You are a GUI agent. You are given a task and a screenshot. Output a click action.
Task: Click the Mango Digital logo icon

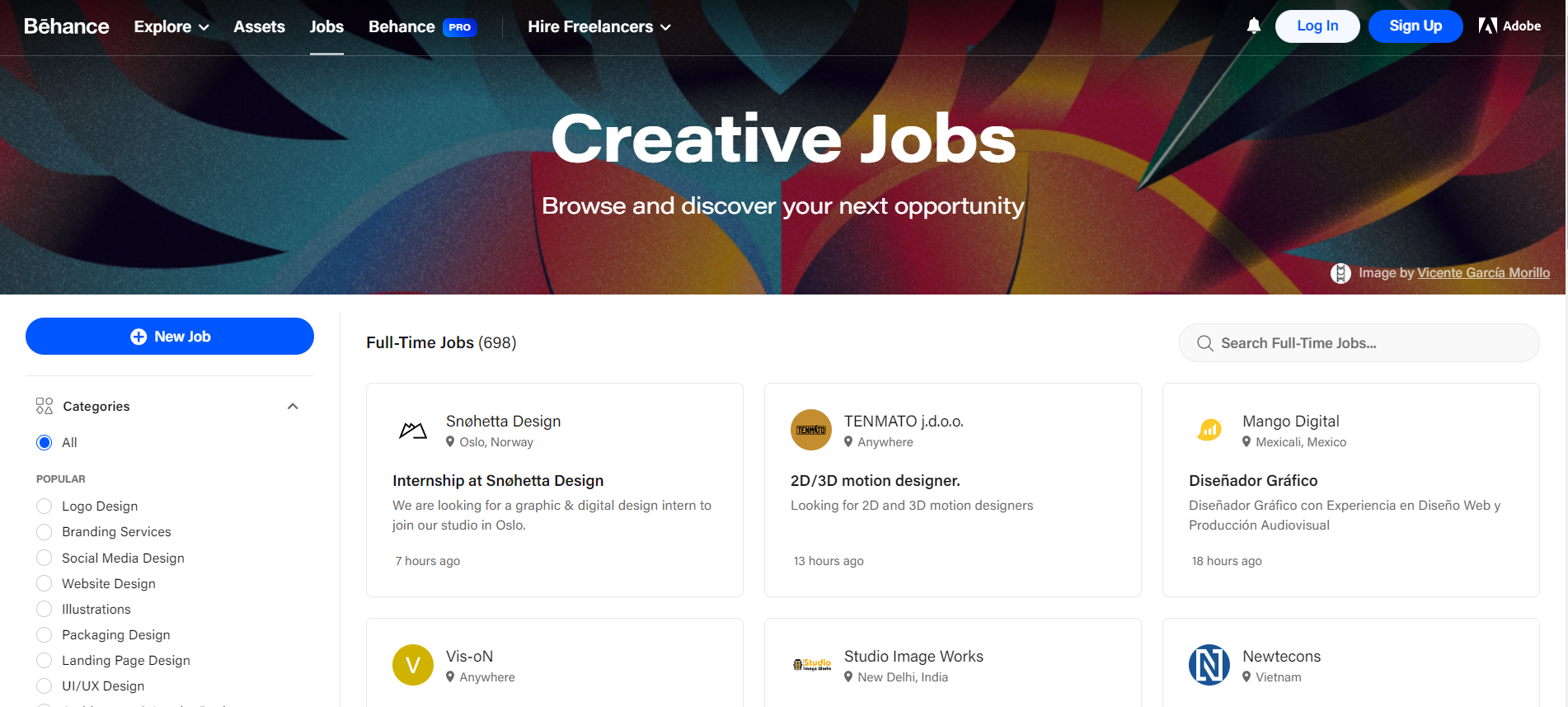pos(1209,429)
